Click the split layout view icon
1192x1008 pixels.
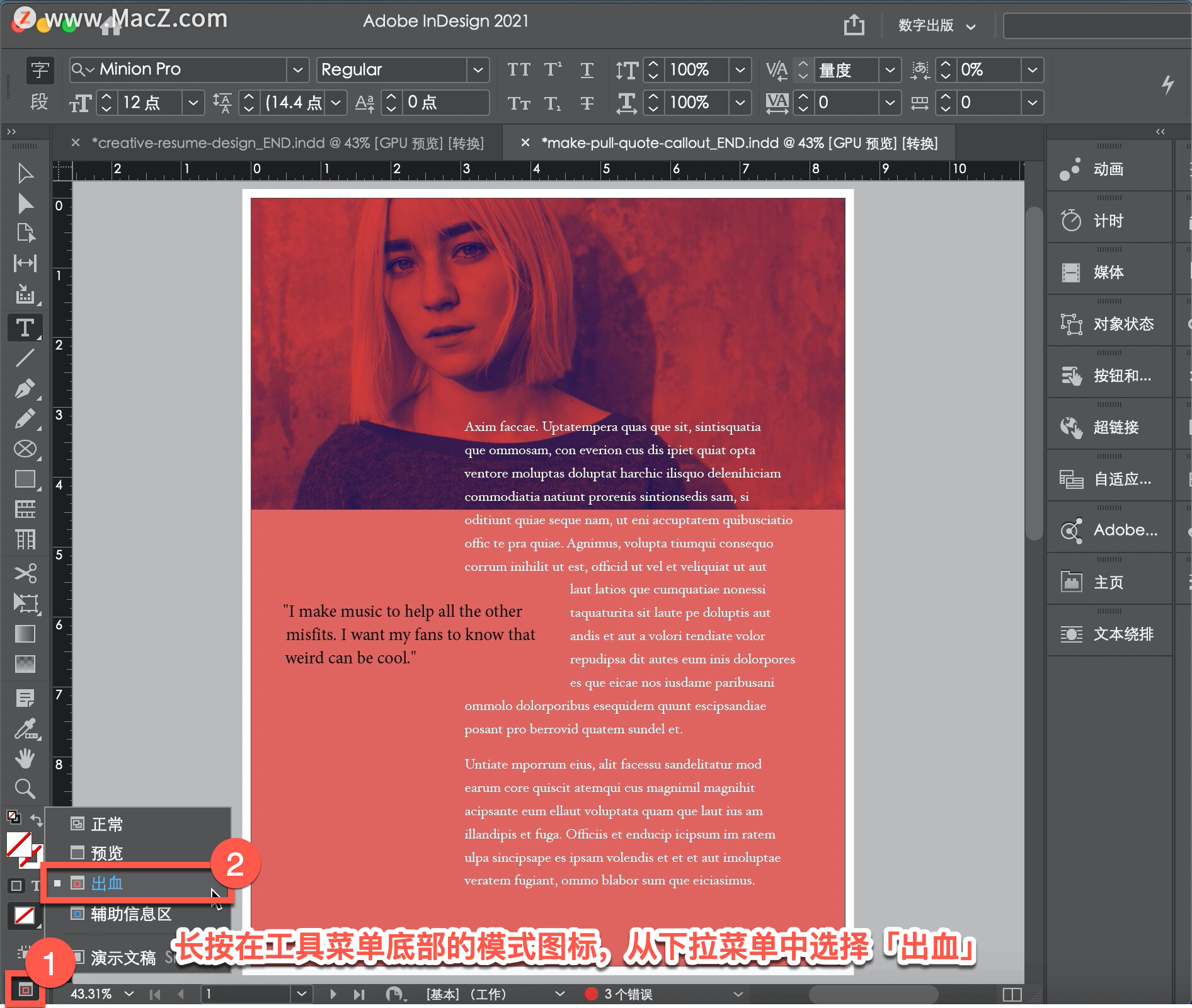(x=1012, y=994)
